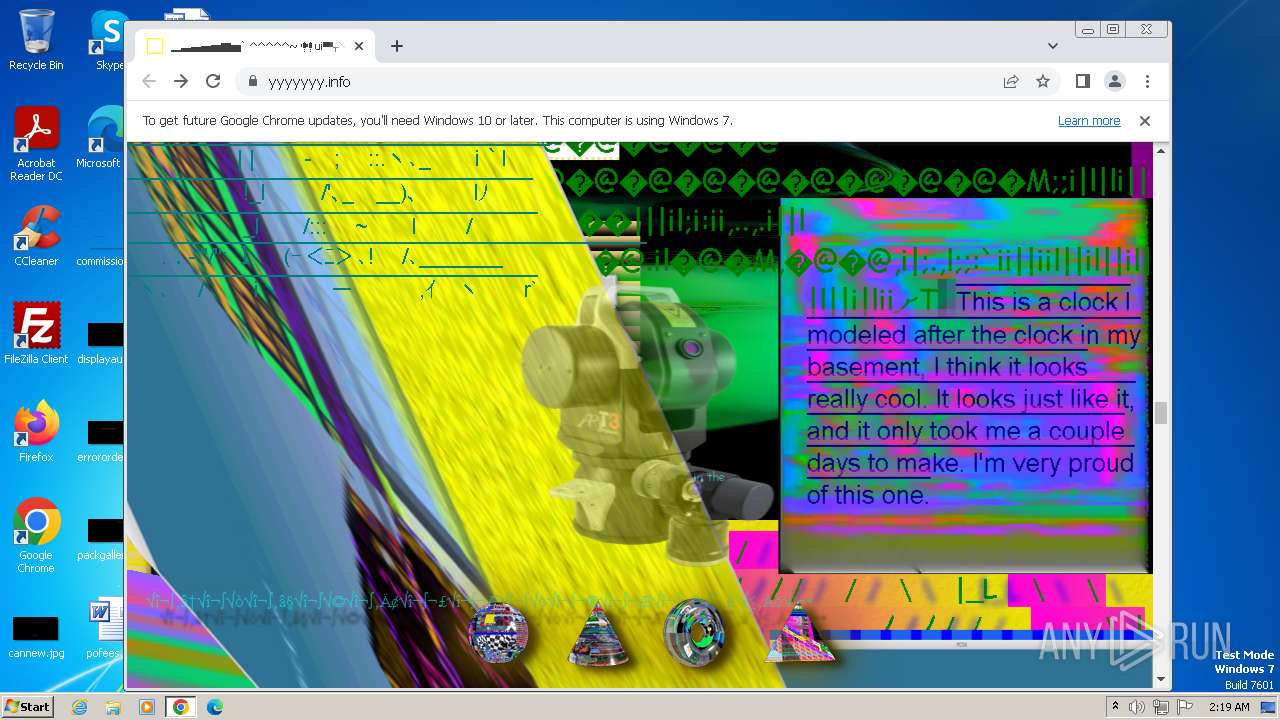Screen dimensions: 1280x720
Task: Click the 3D clock camera model image
Action: click(650, 420)
